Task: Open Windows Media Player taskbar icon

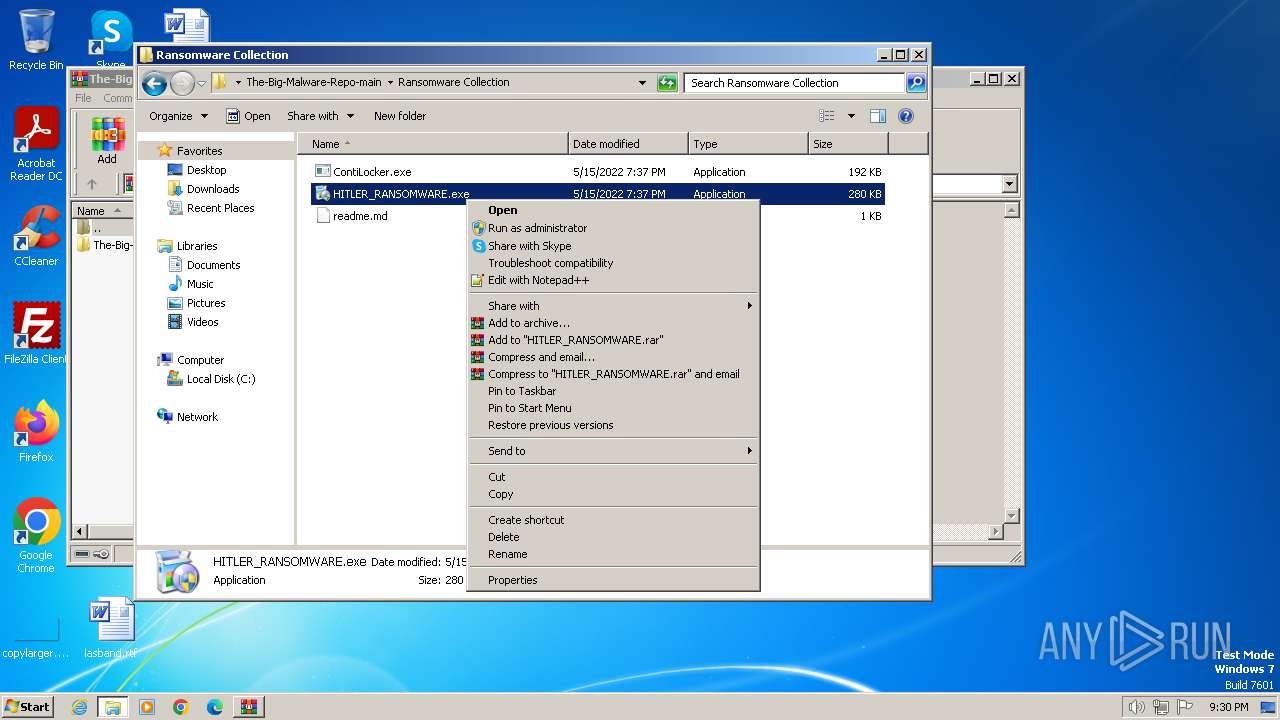Action: pyautogui.click(x=147, y=707)
